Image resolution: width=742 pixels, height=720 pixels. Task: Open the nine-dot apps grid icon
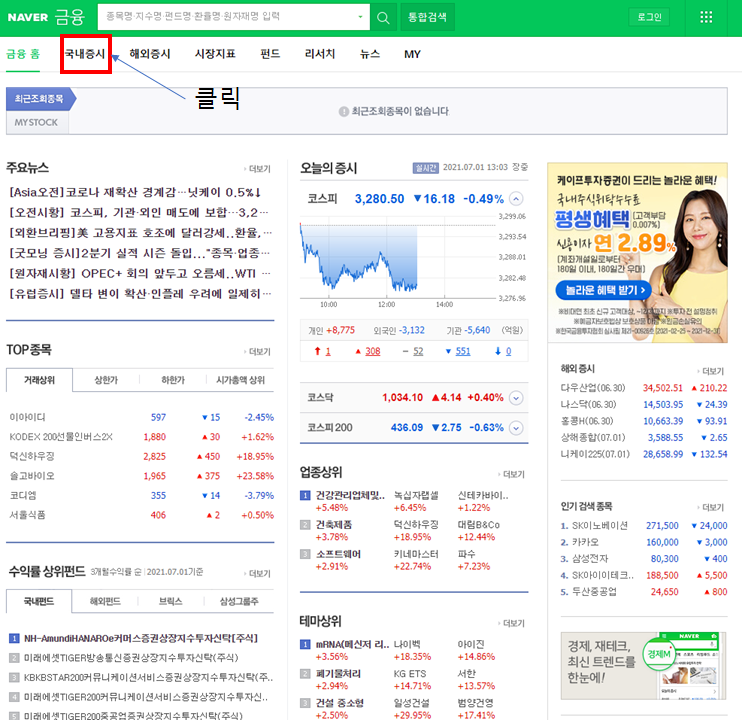[x=706, y=18]
